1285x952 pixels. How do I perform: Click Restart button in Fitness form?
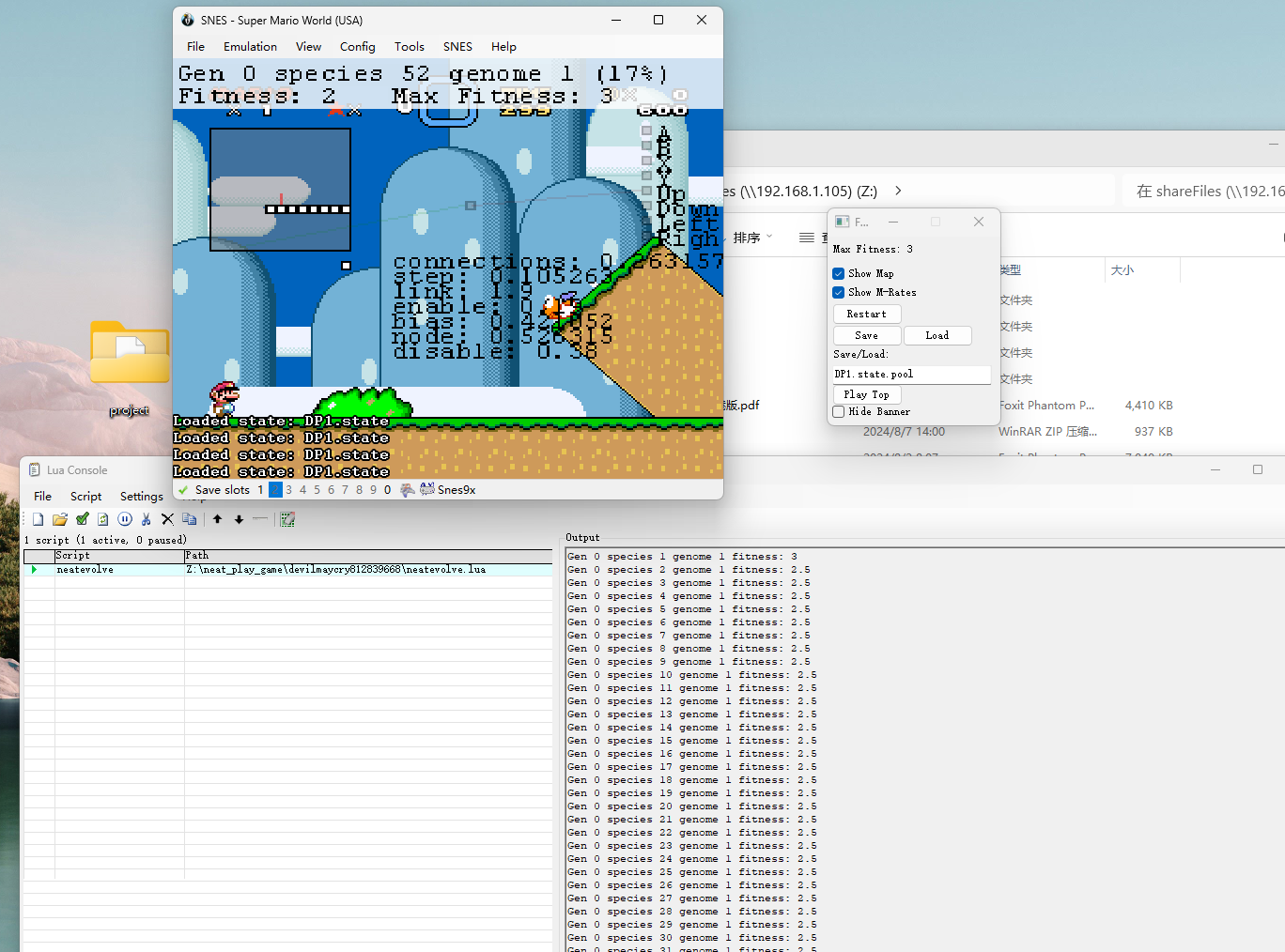[867, 315]
